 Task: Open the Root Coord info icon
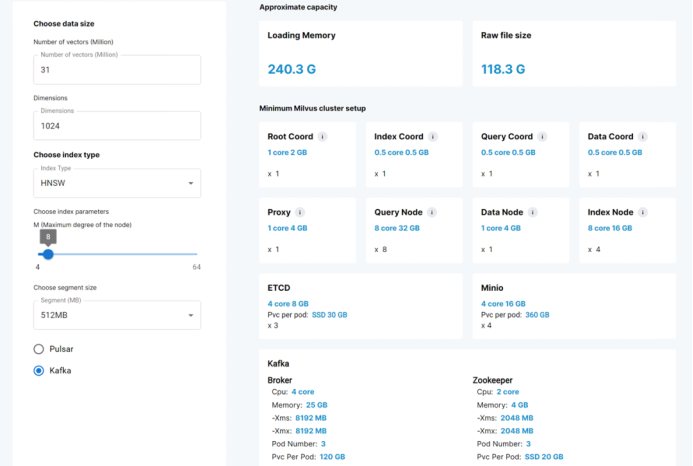tap(323, 137)
